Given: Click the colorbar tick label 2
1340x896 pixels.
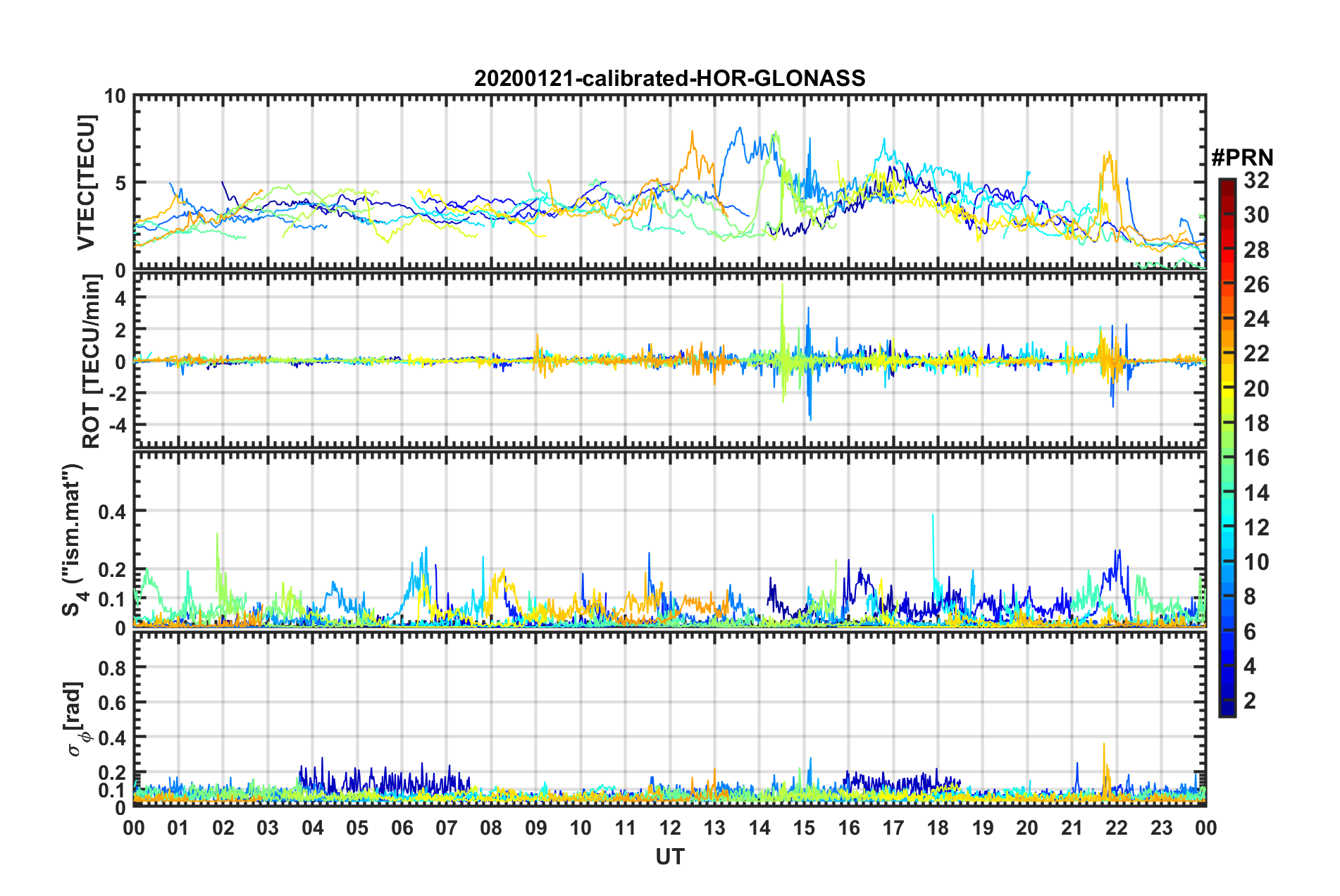Looking at the screenshot, I should click(1250, 701).
